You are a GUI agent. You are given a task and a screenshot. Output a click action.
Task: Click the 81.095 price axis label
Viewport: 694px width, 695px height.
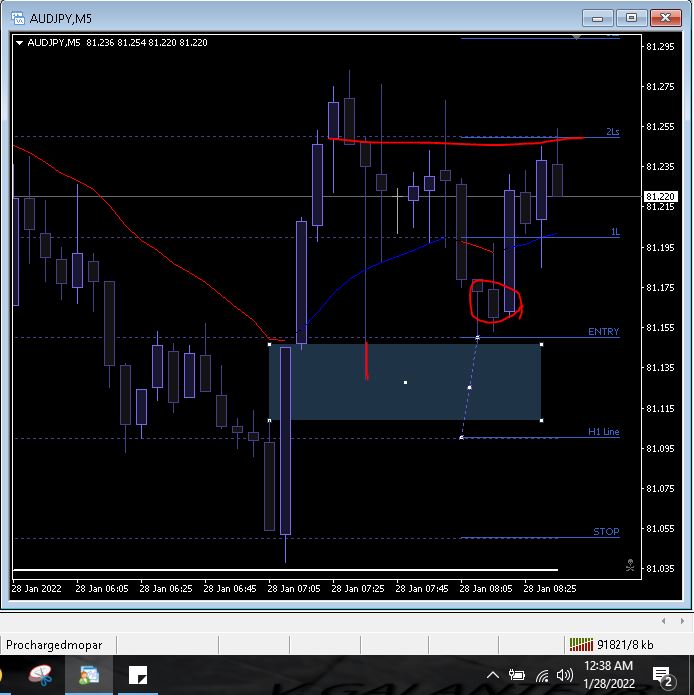(x=660, y=449)
